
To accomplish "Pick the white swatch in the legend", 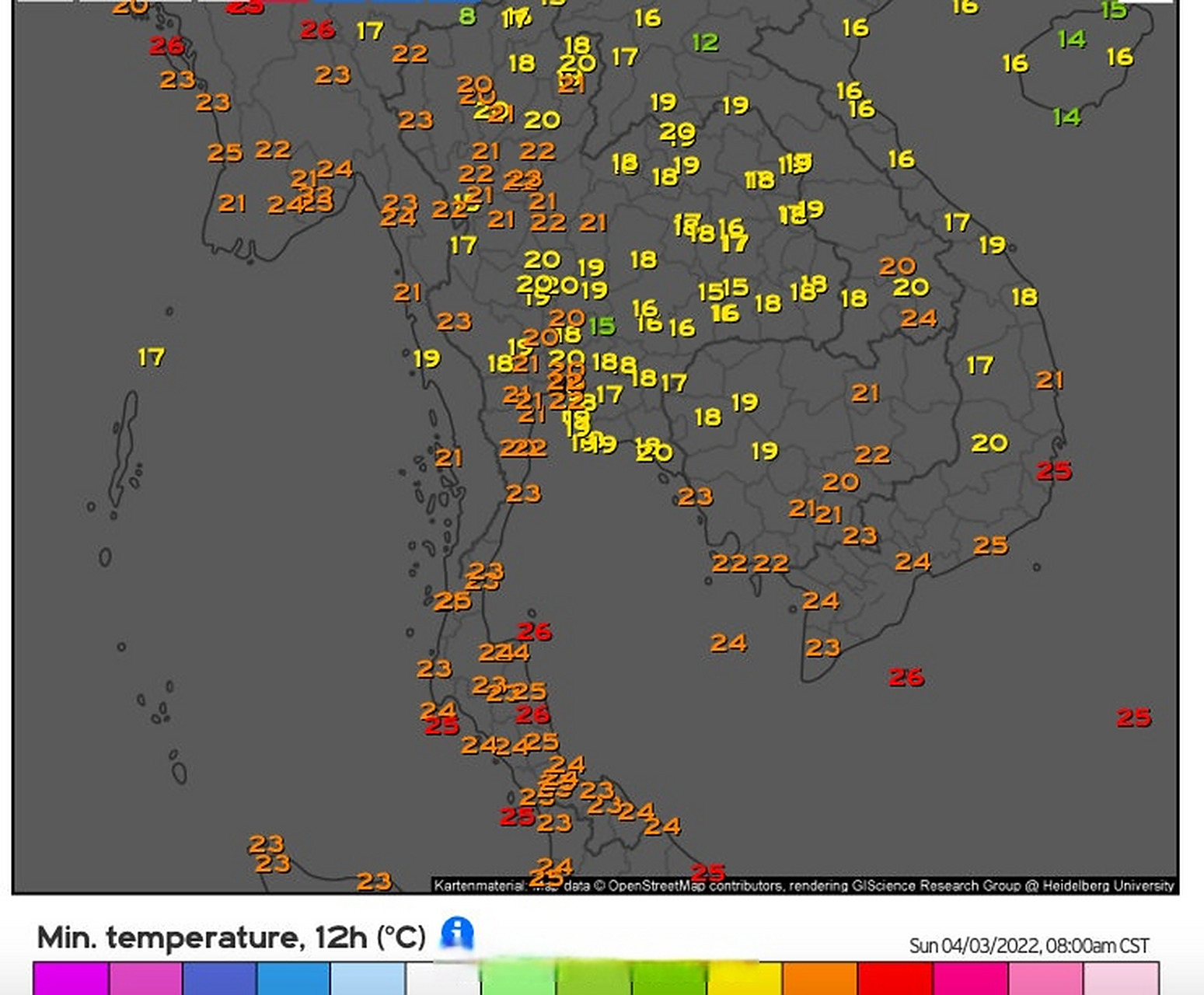I will (443, 979).
